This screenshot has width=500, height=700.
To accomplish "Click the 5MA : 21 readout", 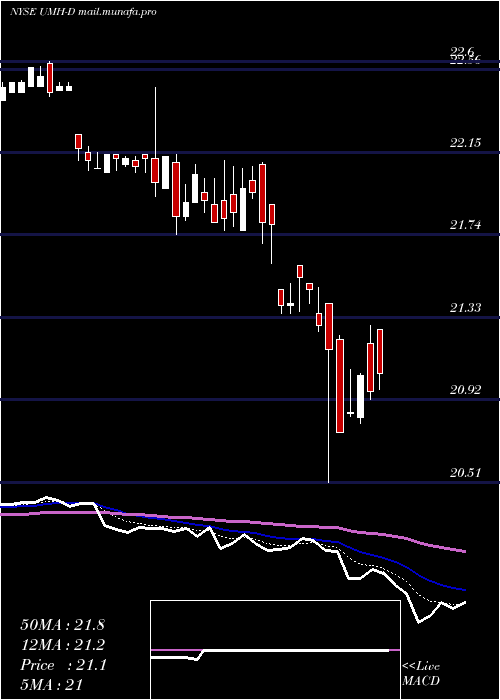I will pos(52,685).
